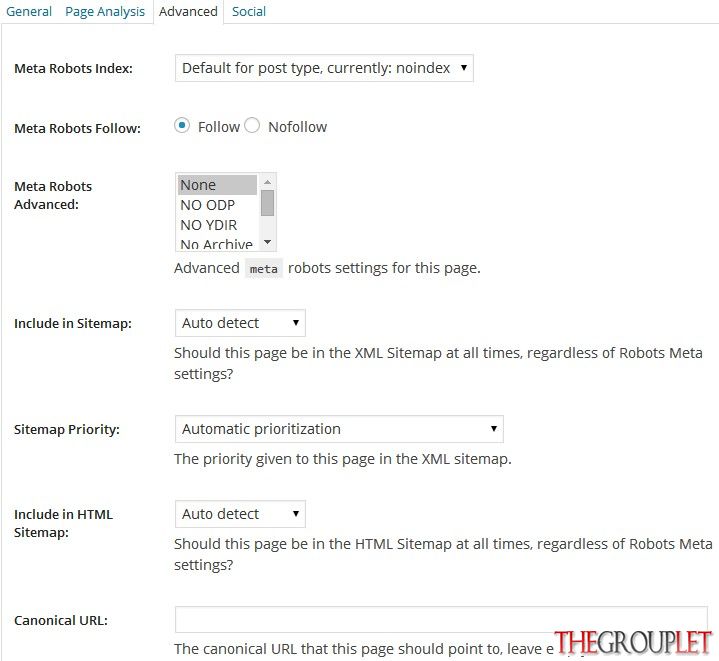
Task: Click the Meta Robots Advanced scrollbar thumb
Action: click(268, 203)
